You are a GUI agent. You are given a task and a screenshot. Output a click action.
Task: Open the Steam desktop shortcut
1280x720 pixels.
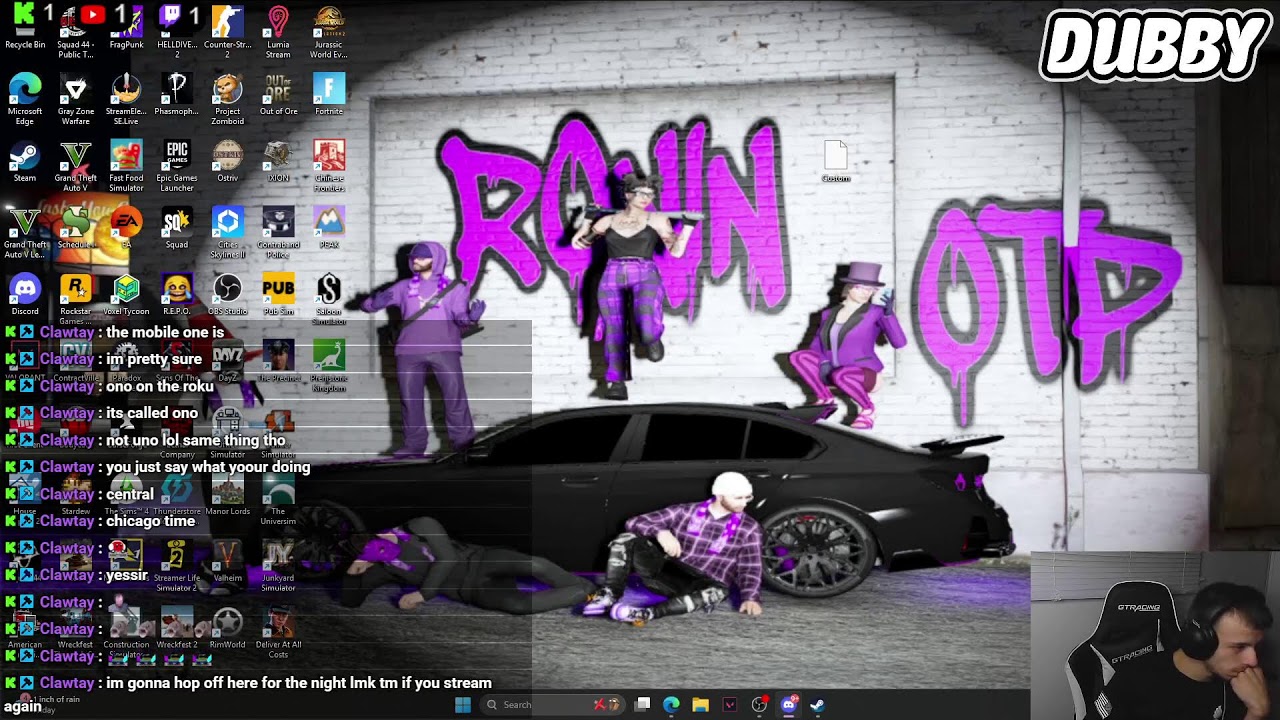tap(25, 162)
